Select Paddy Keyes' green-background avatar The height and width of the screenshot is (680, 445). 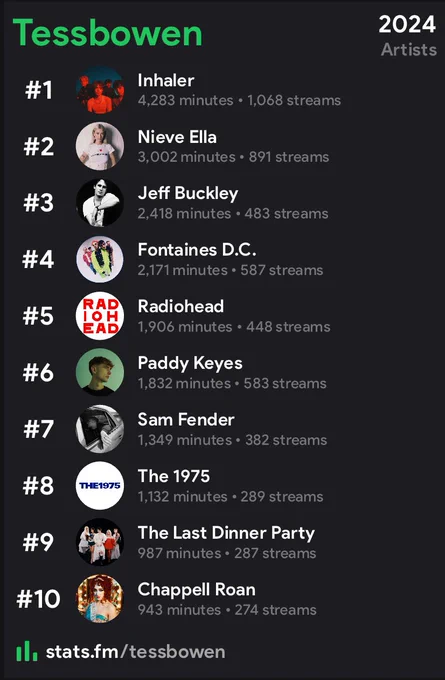coord(100,372)
